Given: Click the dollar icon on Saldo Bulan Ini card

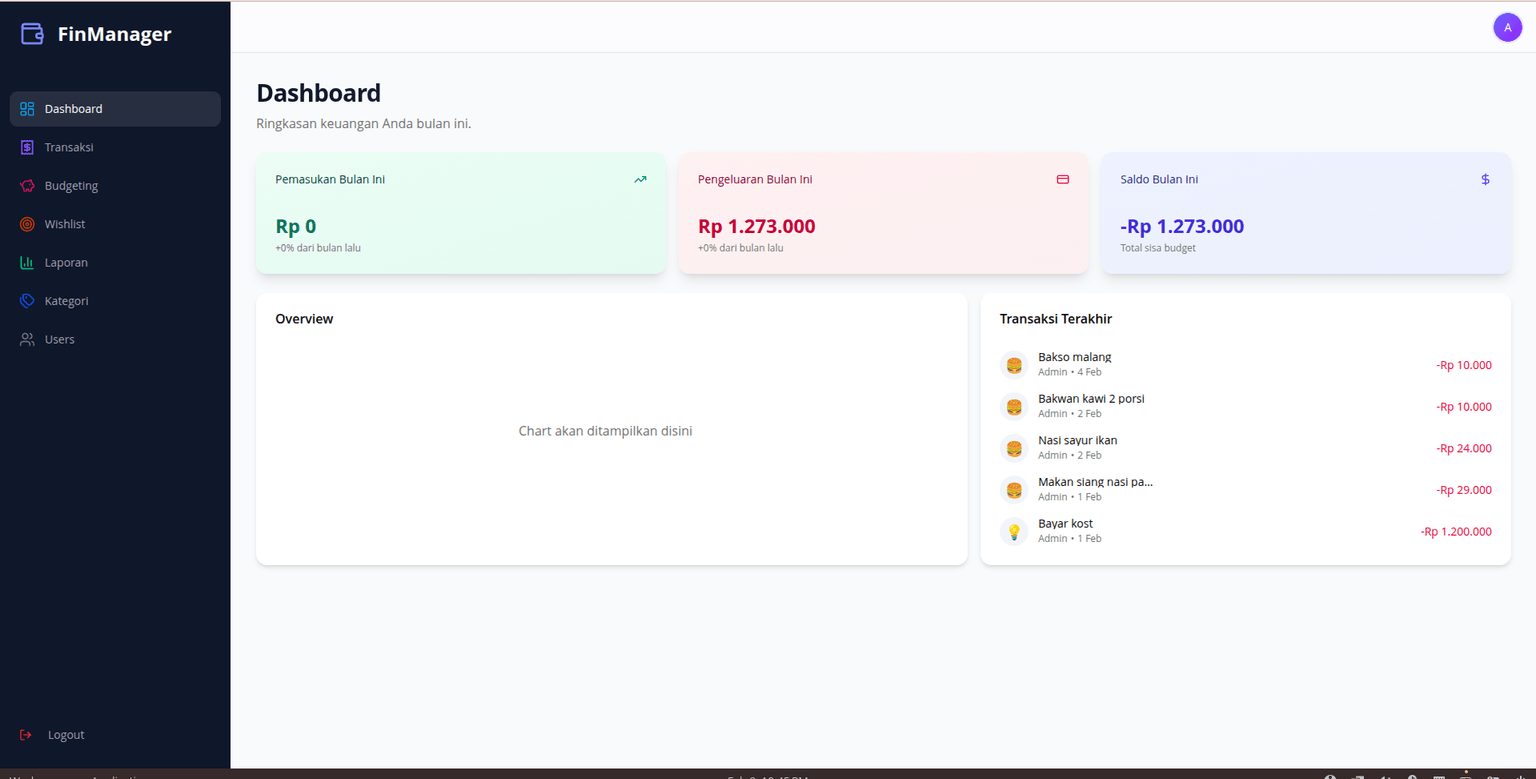Looking at the screenshot, I should tap(1485, 179).
